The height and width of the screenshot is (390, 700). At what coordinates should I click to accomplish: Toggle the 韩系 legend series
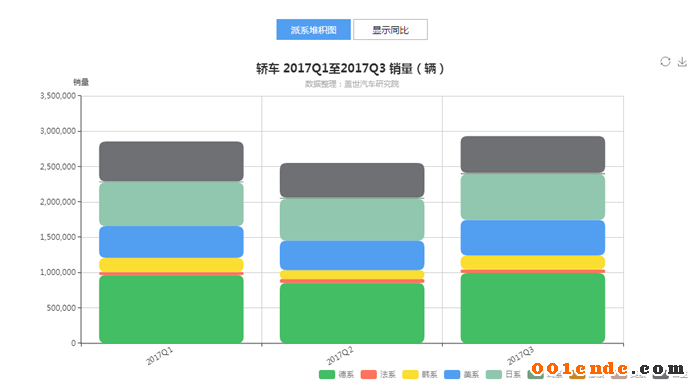(420, 374)
